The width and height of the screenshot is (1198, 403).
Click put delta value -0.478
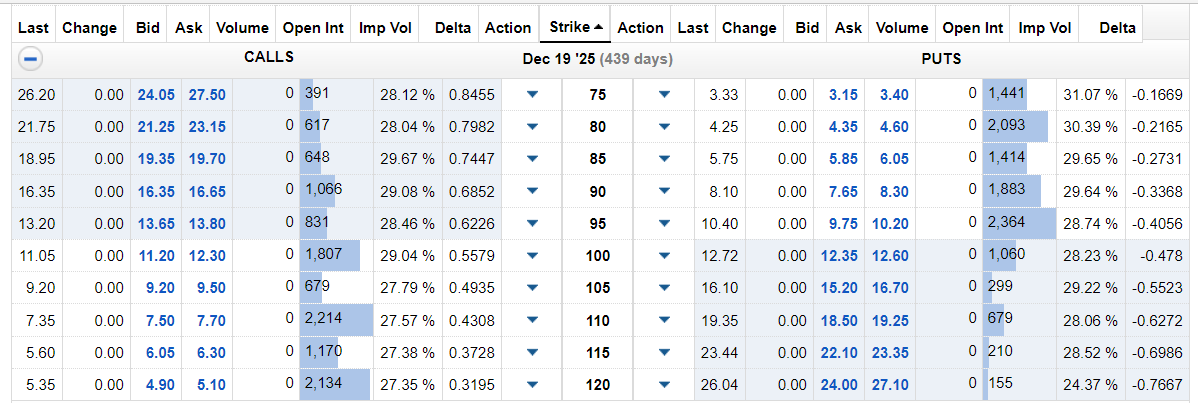pos(1162,255)
